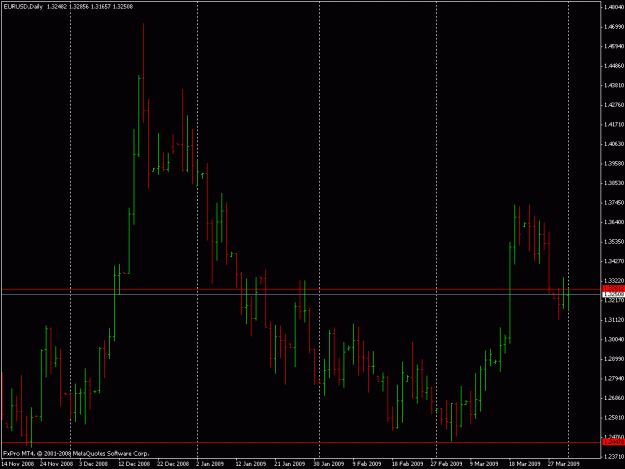This screenshot has width=625, height=469.
Task: Select the red horizontal line drawn at 1.24478
Action: coord(300,442)
